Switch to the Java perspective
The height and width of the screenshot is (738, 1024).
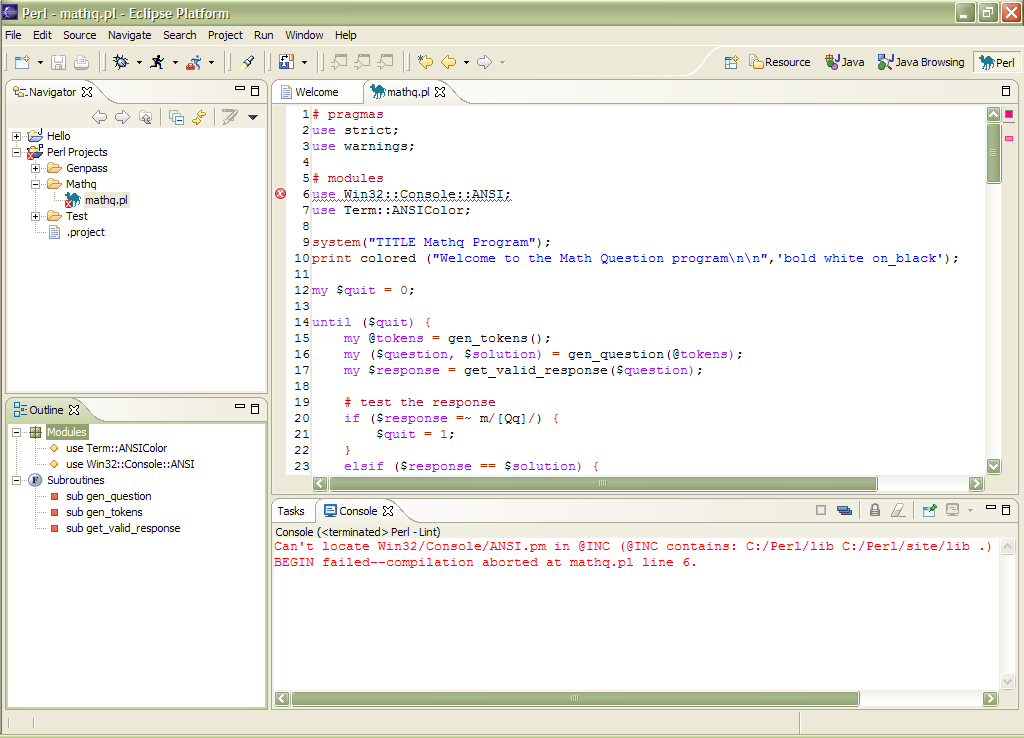[845, 62]
